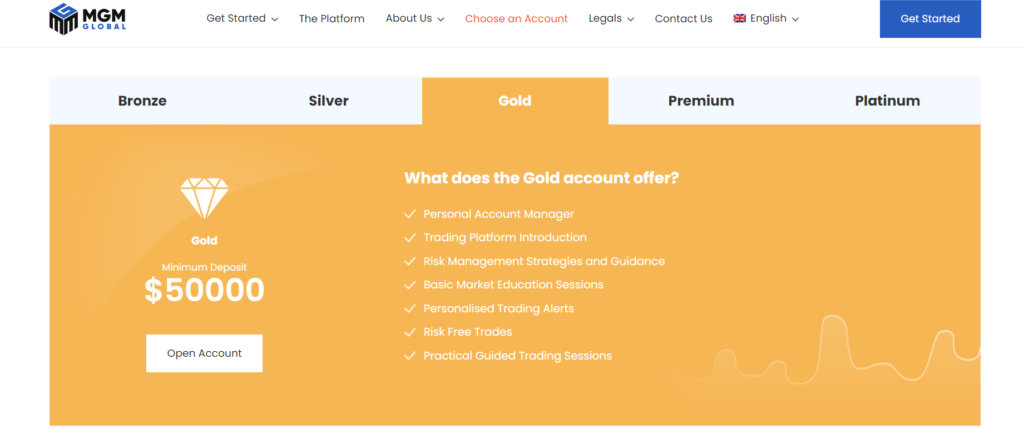
Task: Click checkmark beside Personal Account Manager
Action: point(409,214)
